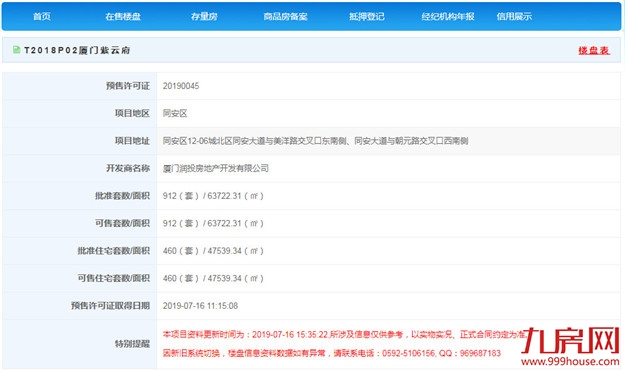Click the red 楼盘表 link

(x=594, y=50)
